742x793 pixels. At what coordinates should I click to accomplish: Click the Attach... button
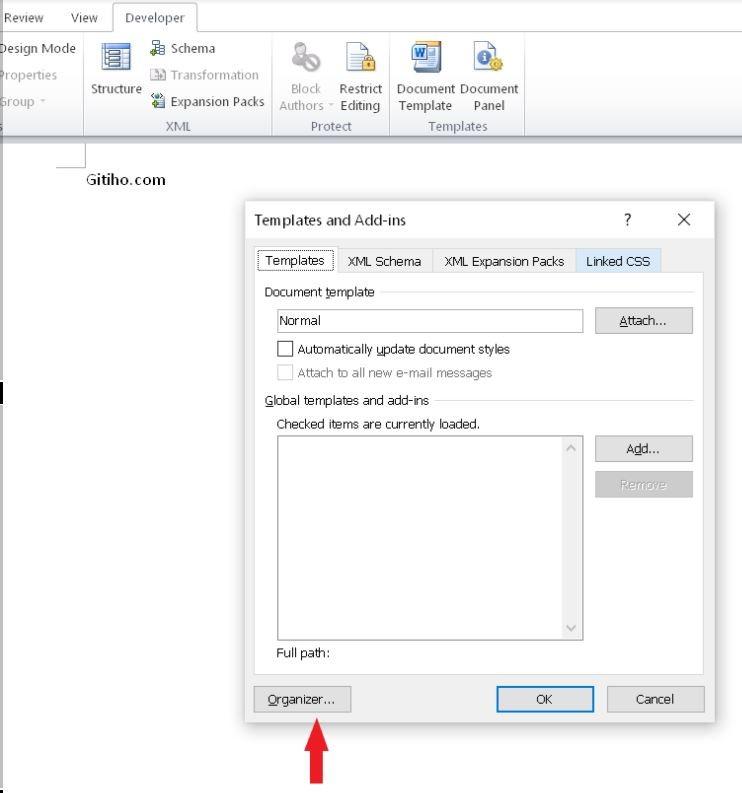point(643,321)
